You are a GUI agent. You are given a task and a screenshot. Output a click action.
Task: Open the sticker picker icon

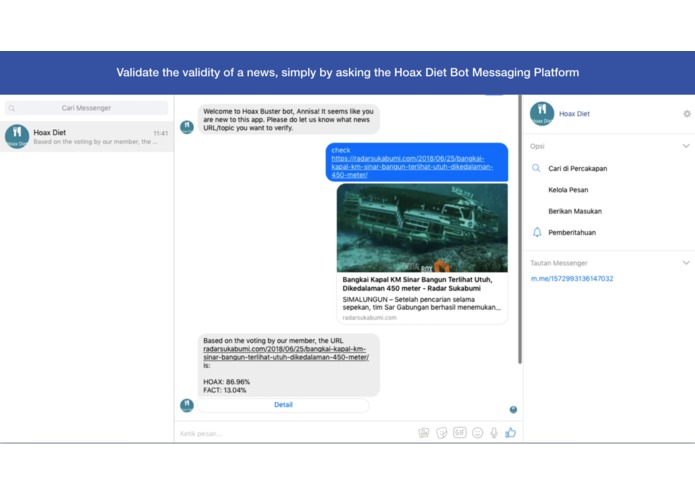point(441,433)
